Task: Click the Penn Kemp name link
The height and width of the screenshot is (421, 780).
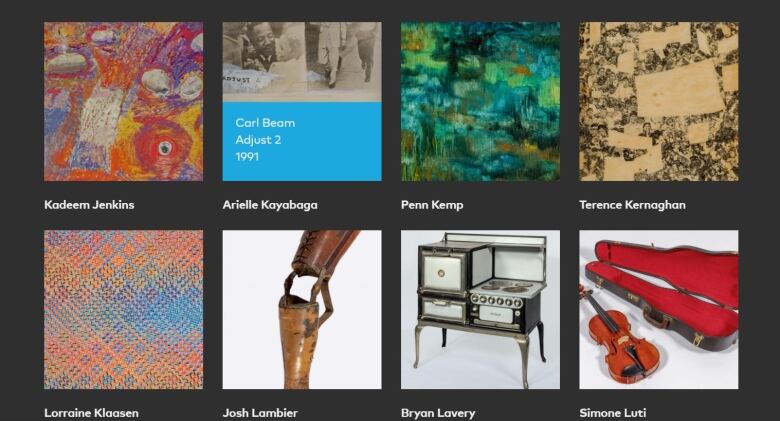Action: [x=432, y=205]
